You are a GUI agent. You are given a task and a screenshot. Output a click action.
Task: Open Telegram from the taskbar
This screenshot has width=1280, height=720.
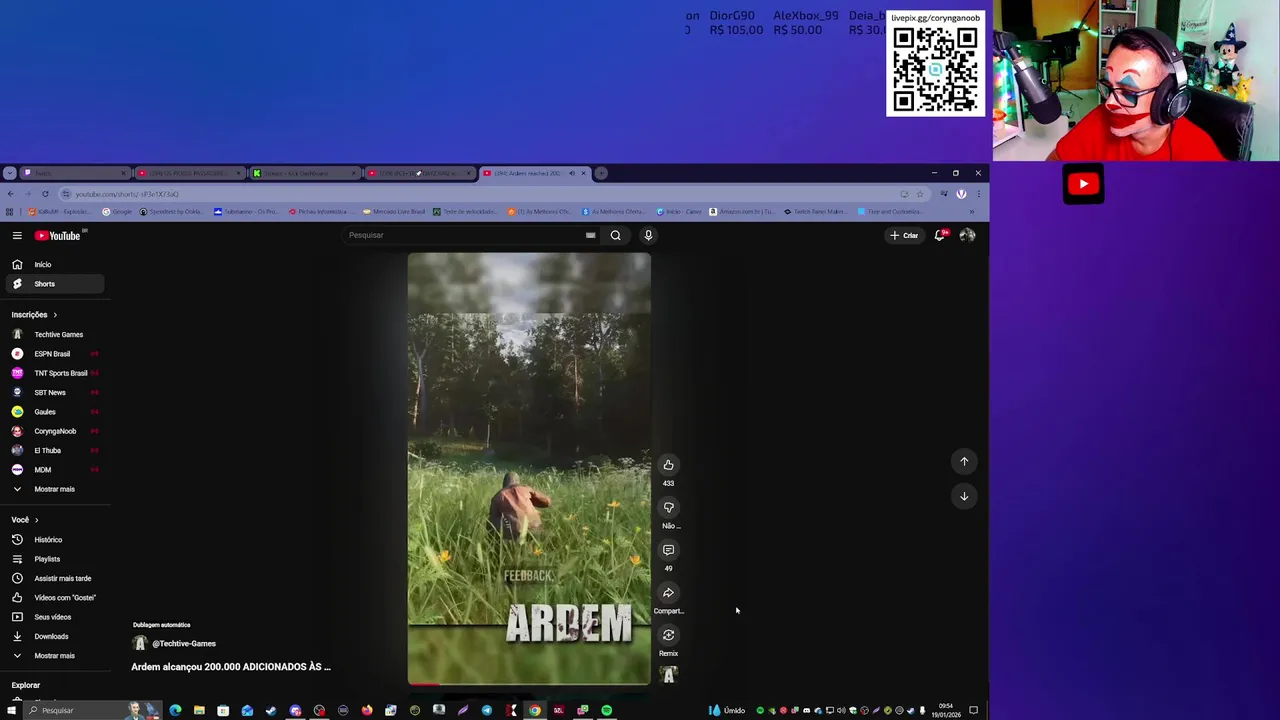click(x=487, y=710)
